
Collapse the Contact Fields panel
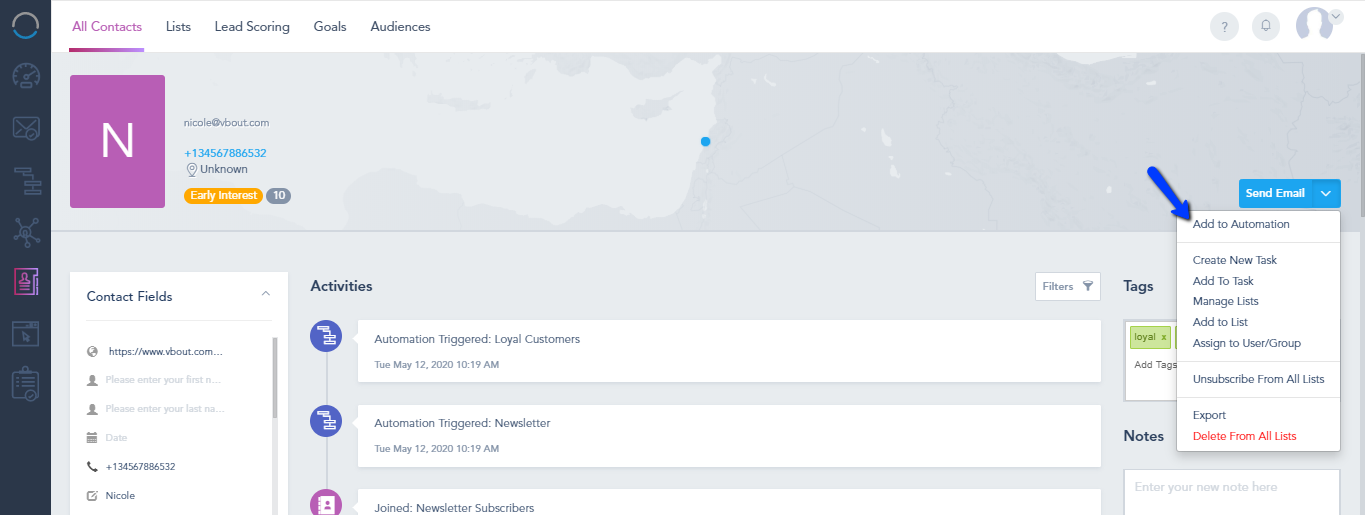(265, 294)
